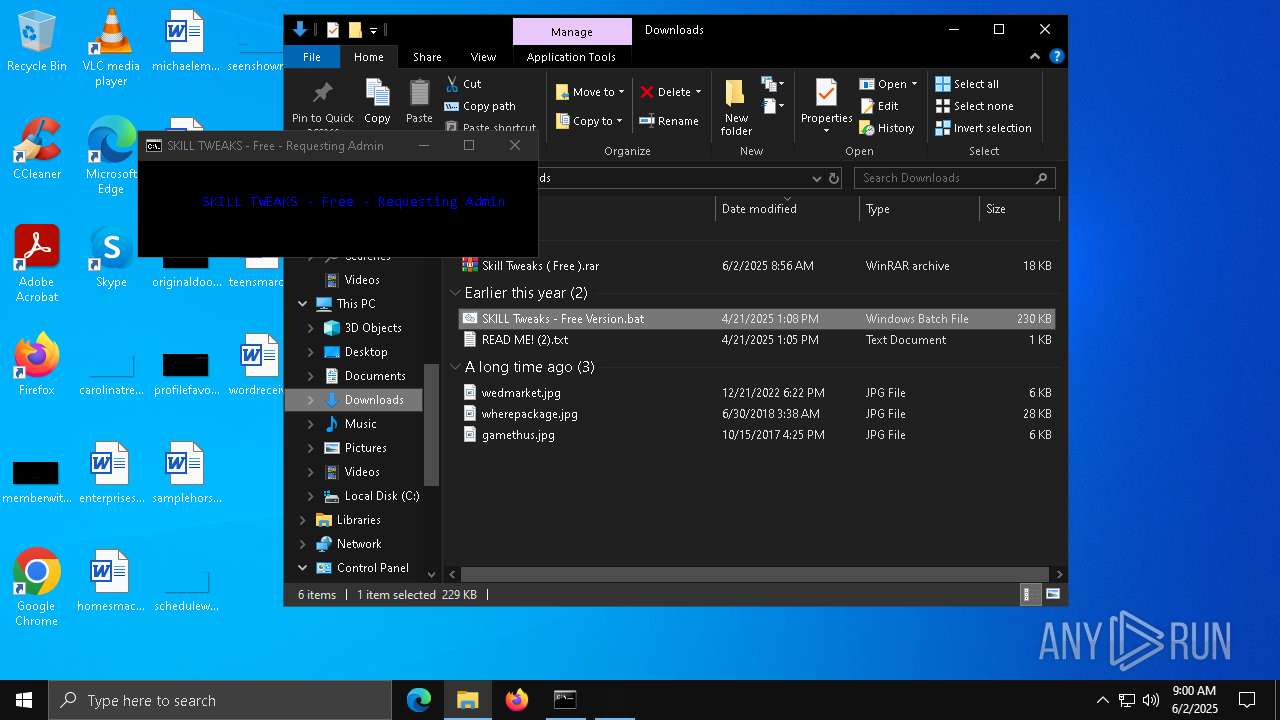This screenshot has width=1280, height=720.
Task: Open the Windows Start menu
Action: [x=24, y=700]
